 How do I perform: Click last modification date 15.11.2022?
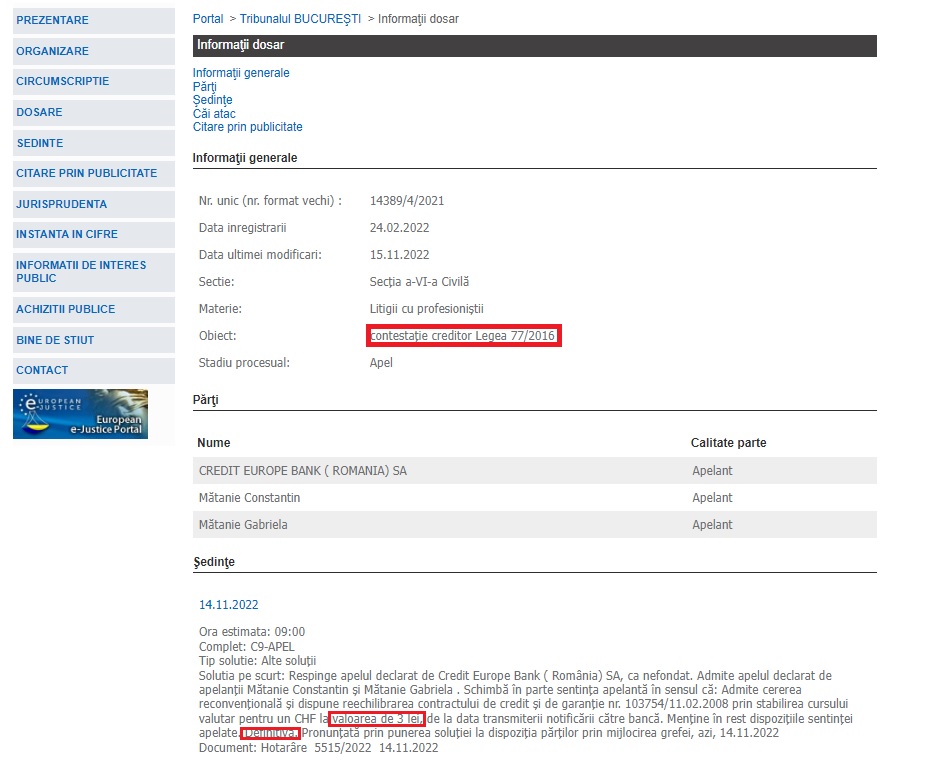399,255
